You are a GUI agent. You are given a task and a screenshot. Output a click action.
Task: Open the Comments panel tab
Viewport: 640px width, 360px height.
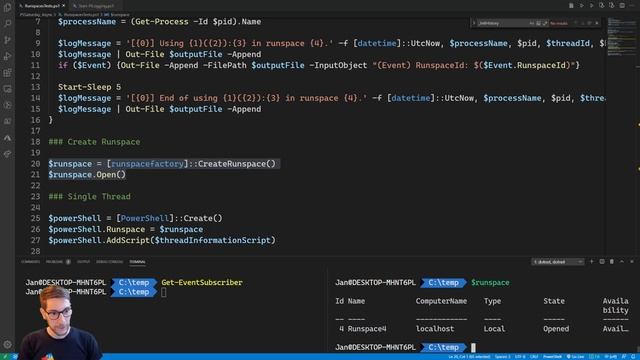tap(31, 262)
